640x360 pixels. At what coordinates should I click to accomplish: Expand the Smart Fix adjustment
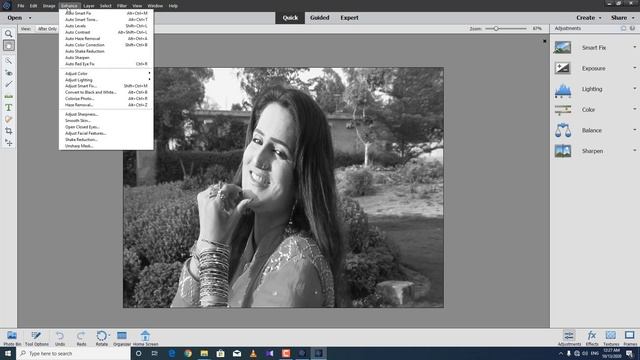click(x=634, y=47)
